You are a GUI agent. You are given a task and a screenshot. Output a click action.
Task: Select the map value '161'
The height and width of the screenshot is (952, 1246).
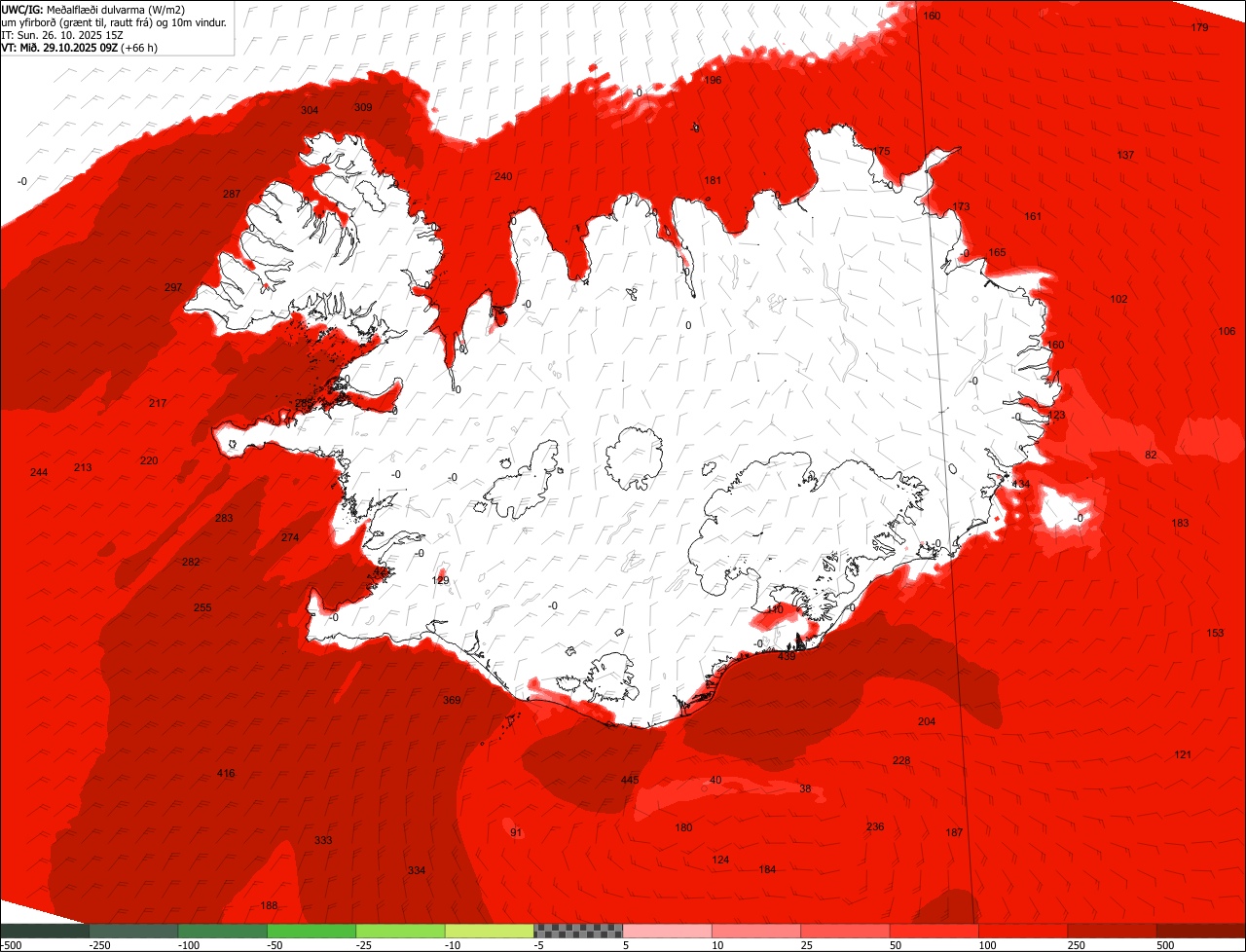point(1033,216)
